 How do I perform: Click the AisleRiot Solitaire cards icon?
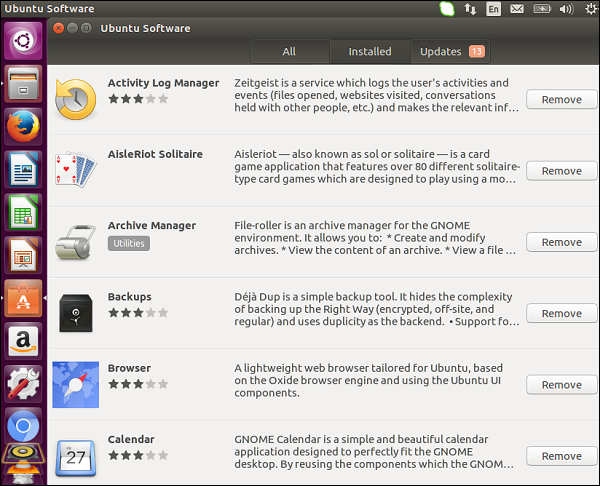click(75, 170)
